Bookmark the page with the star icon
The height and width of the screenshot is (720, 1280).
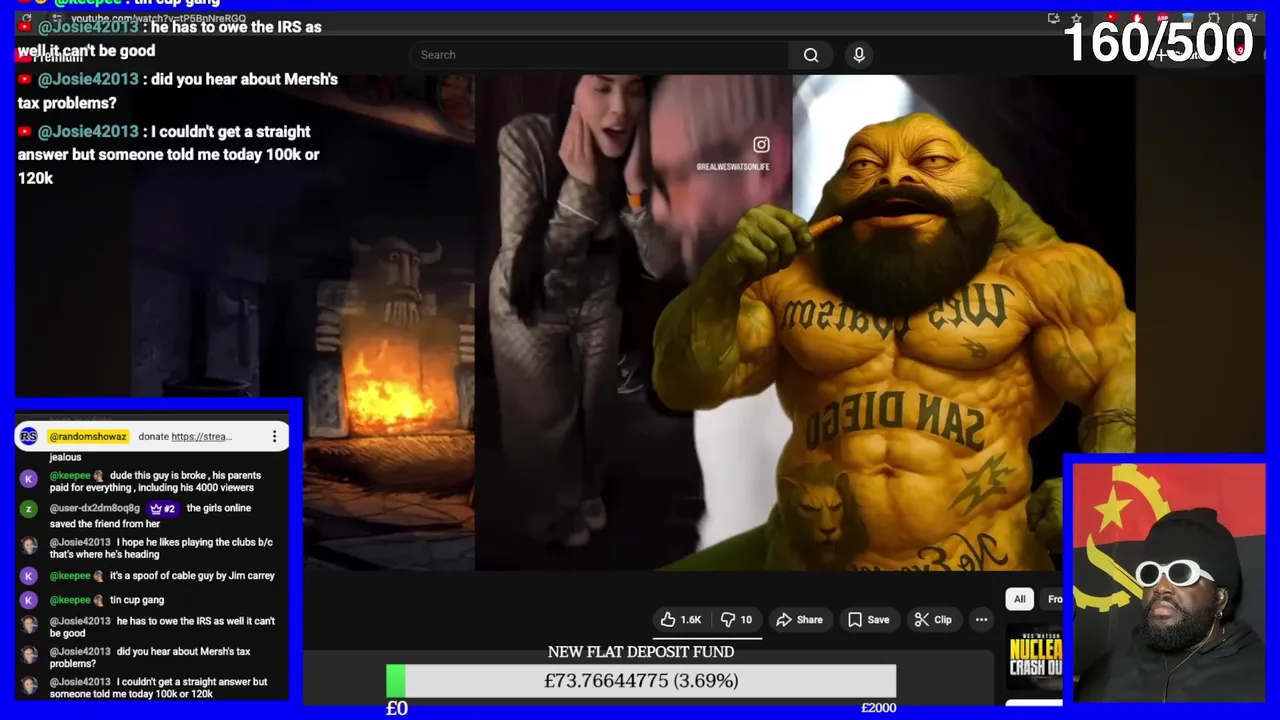(x=1076, y=18)
